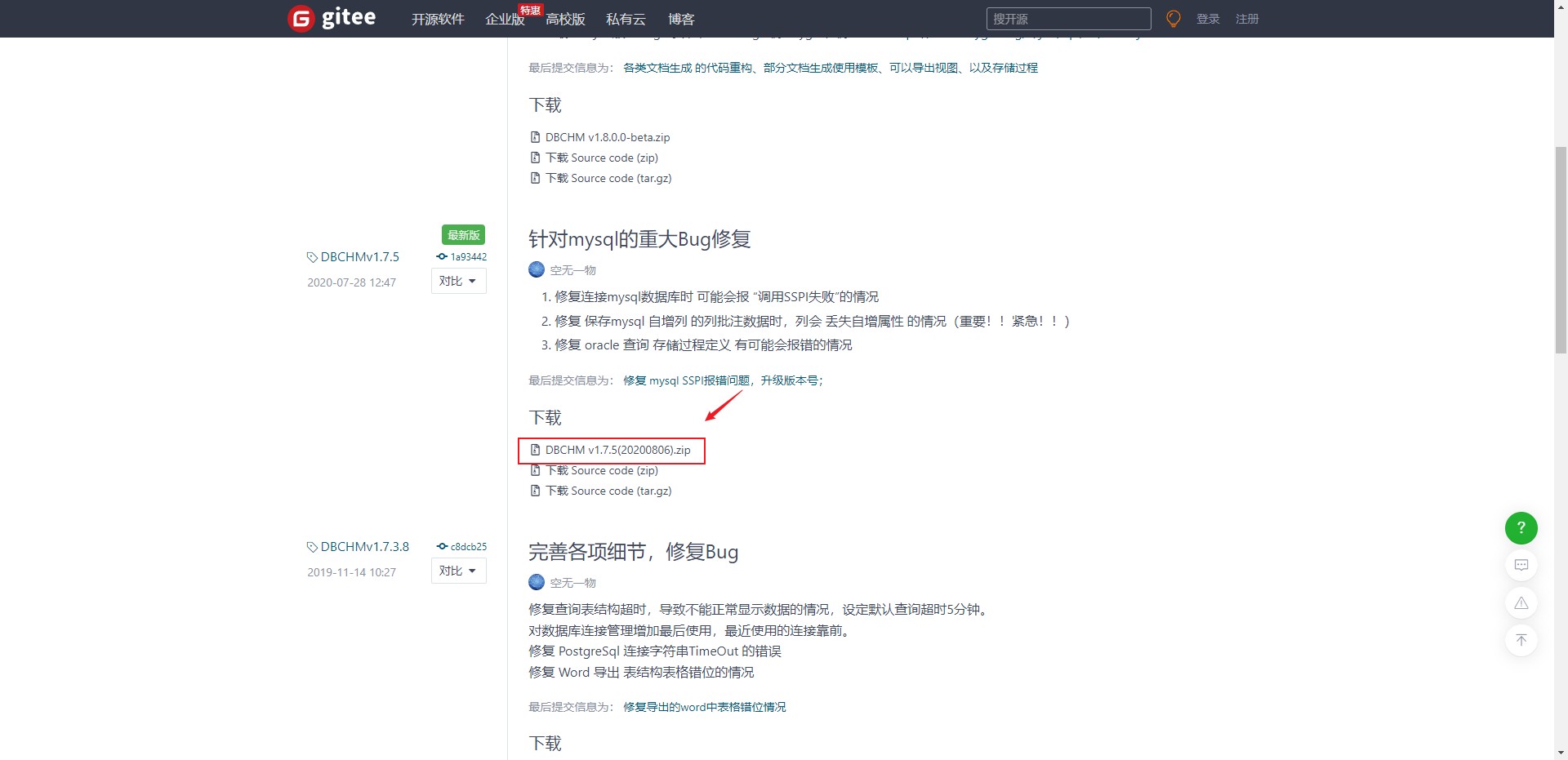Click the 搜开源 search input field

click(x=1068, y=19)
